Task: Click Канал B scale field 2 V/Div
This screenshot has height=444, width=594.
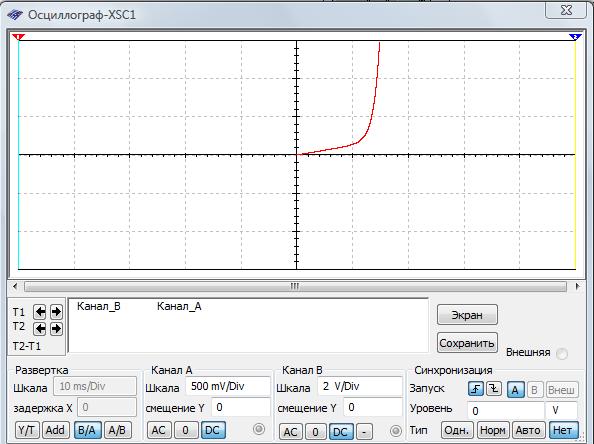Action: click(x=360, y=386)
